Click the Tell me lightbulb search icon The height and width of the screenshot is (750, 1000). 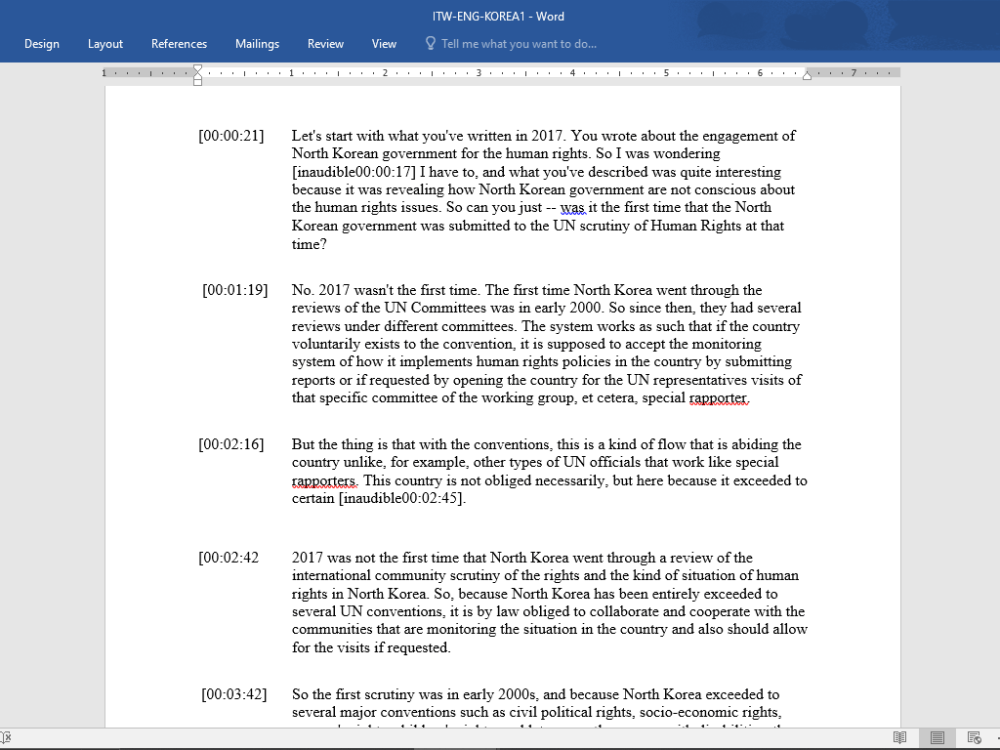430,43
